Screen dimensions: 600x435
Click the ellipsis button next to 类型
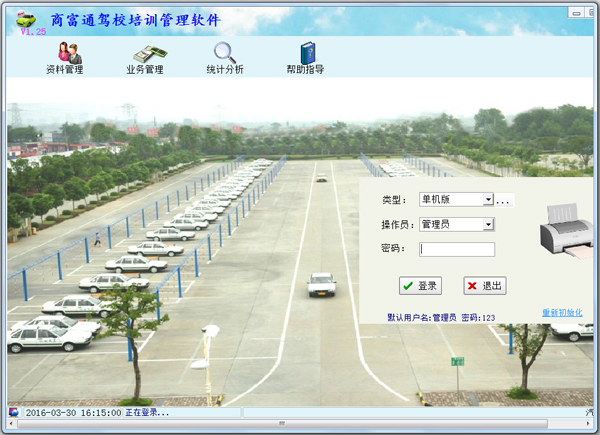click(504, 200)
